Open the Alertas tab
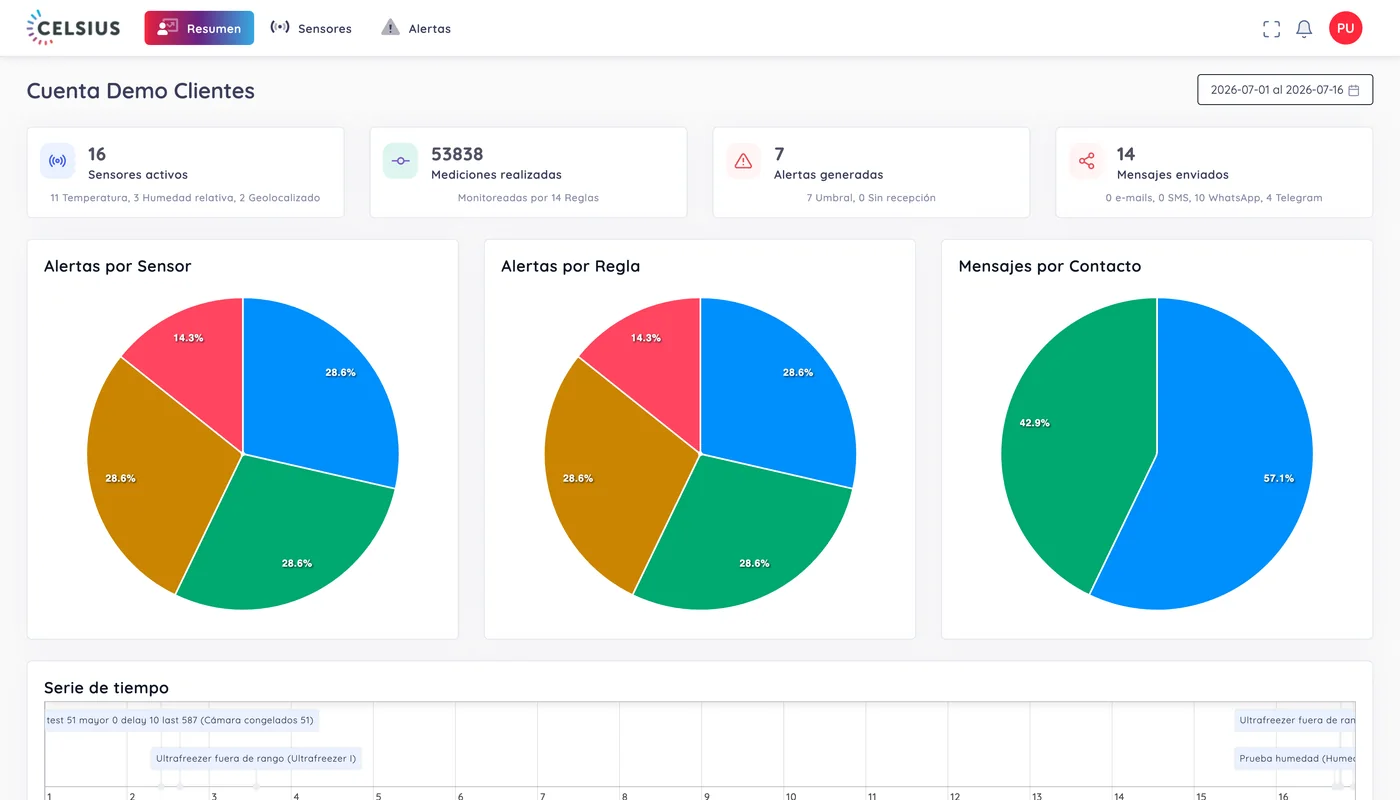 (x=416, y=28)
